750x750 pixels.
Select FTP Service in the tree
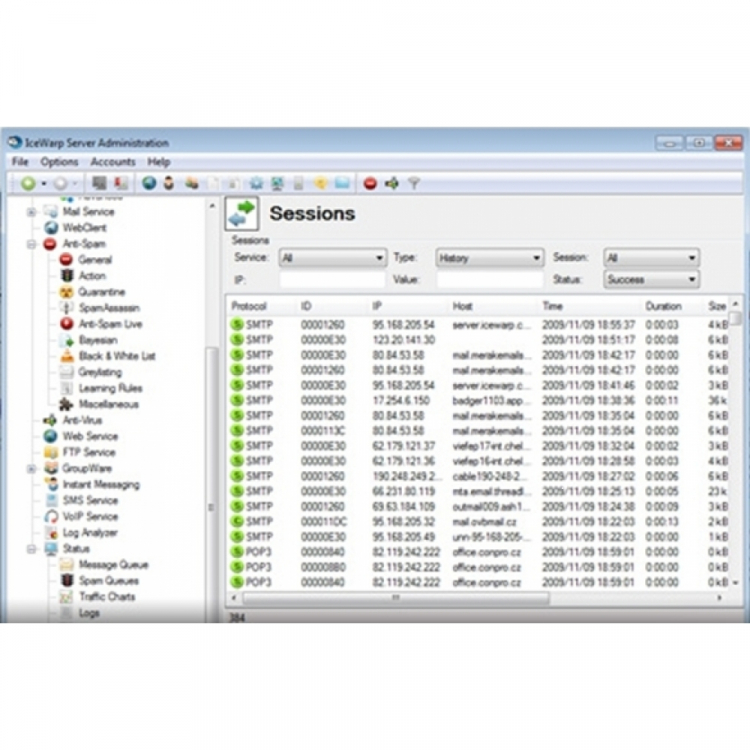click(x=89, y=452)
